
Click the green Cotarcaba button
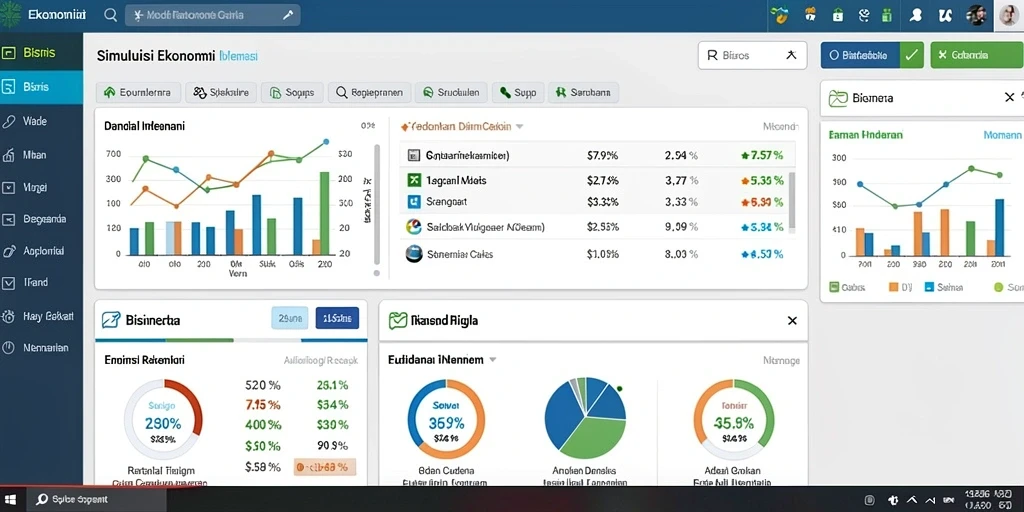[x=976, y=56]
